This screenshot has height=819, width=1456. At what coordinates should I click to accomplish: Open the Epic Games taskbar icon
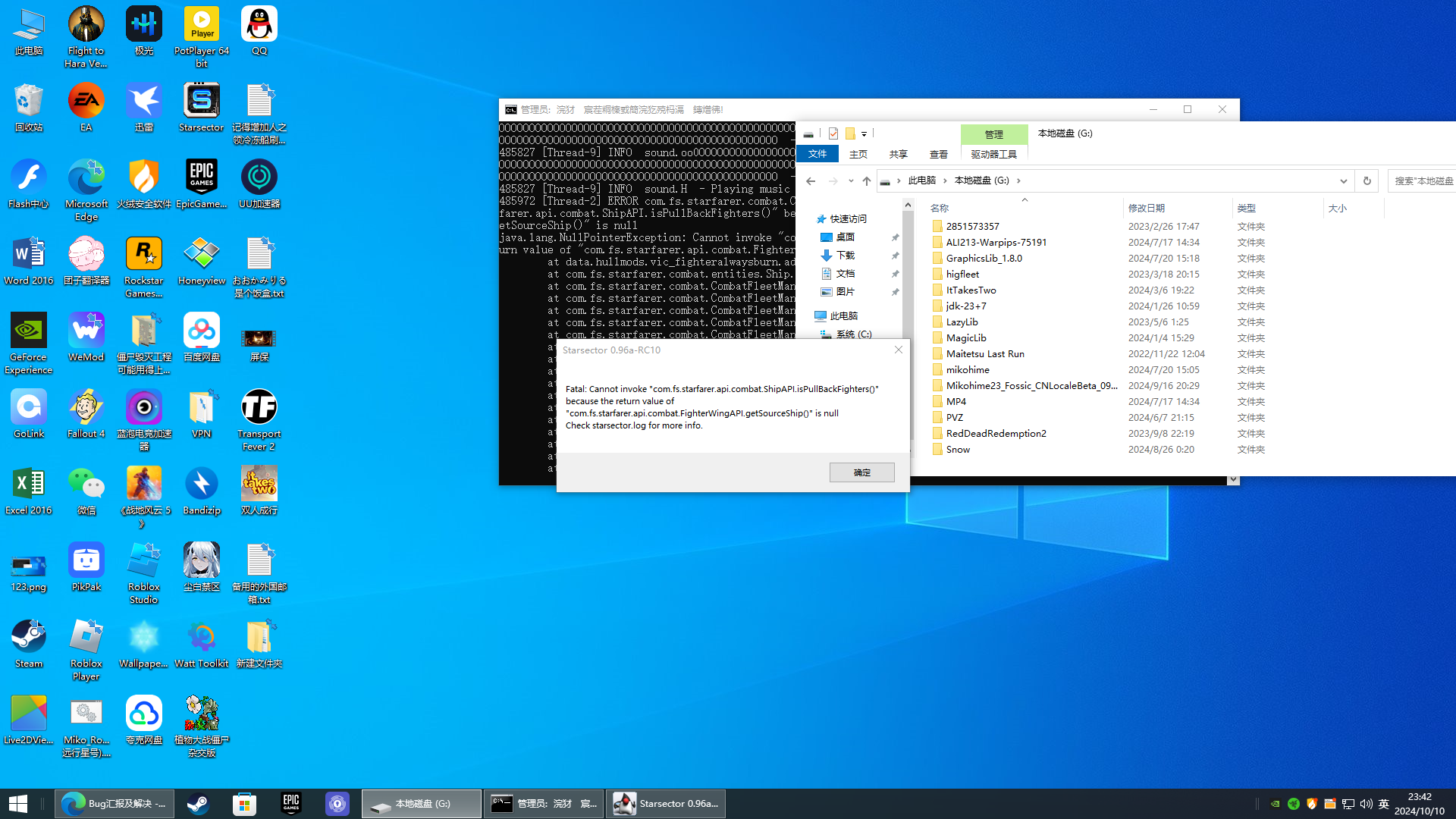click(291, 804)
